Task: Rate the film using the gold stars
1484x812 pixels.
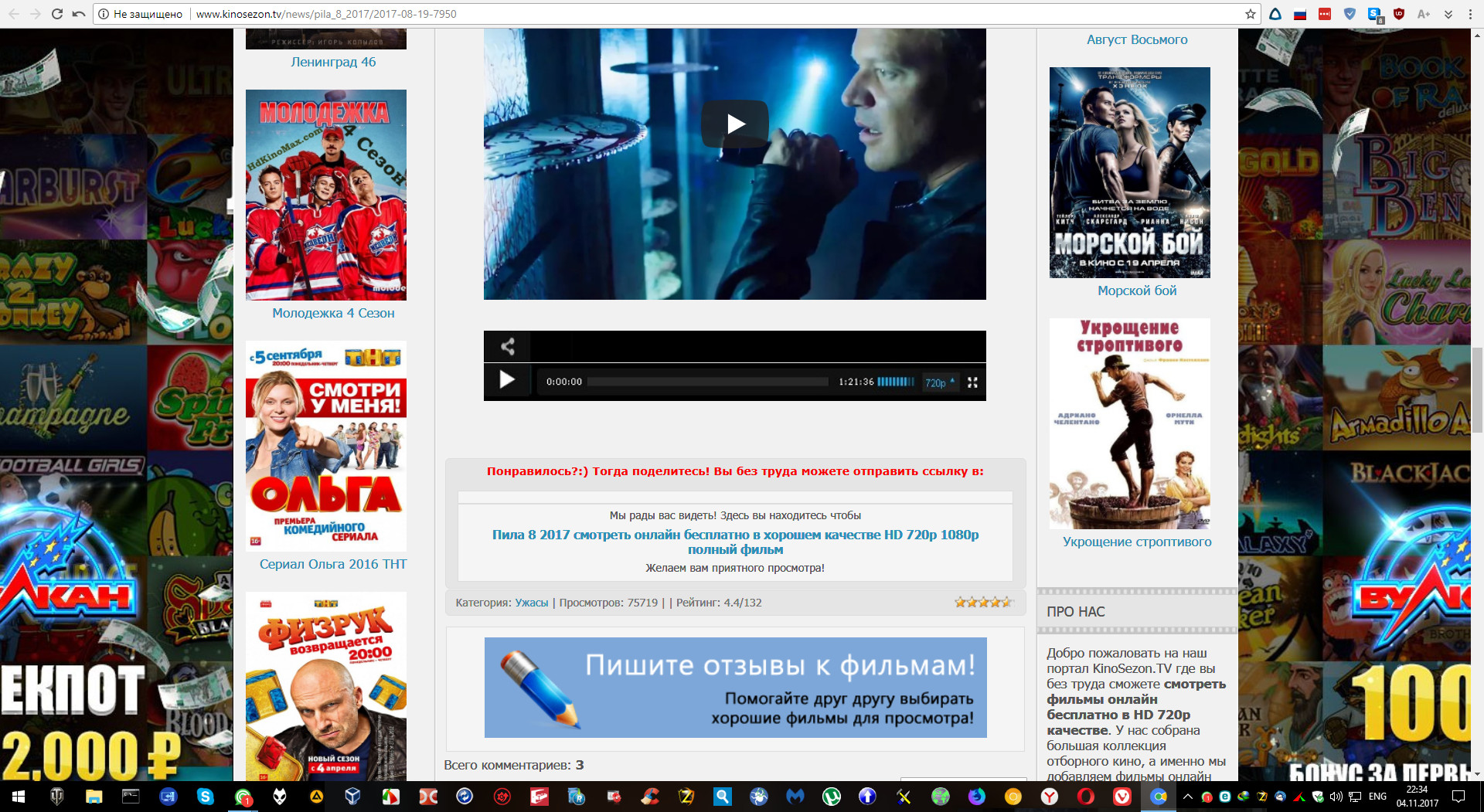Action: (983, 602)
